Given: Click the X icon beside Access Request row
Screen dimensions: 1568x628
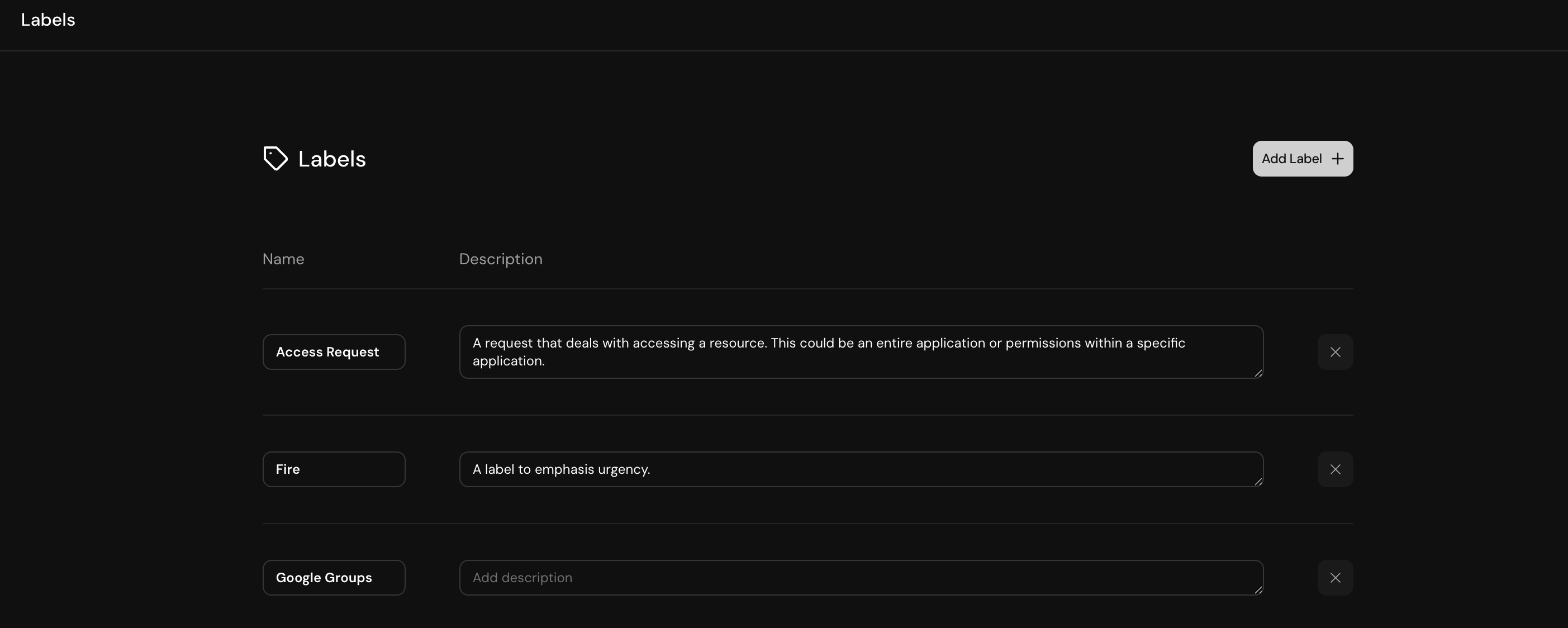Looking at the screenshot, I should click(x=1335, y=352).
